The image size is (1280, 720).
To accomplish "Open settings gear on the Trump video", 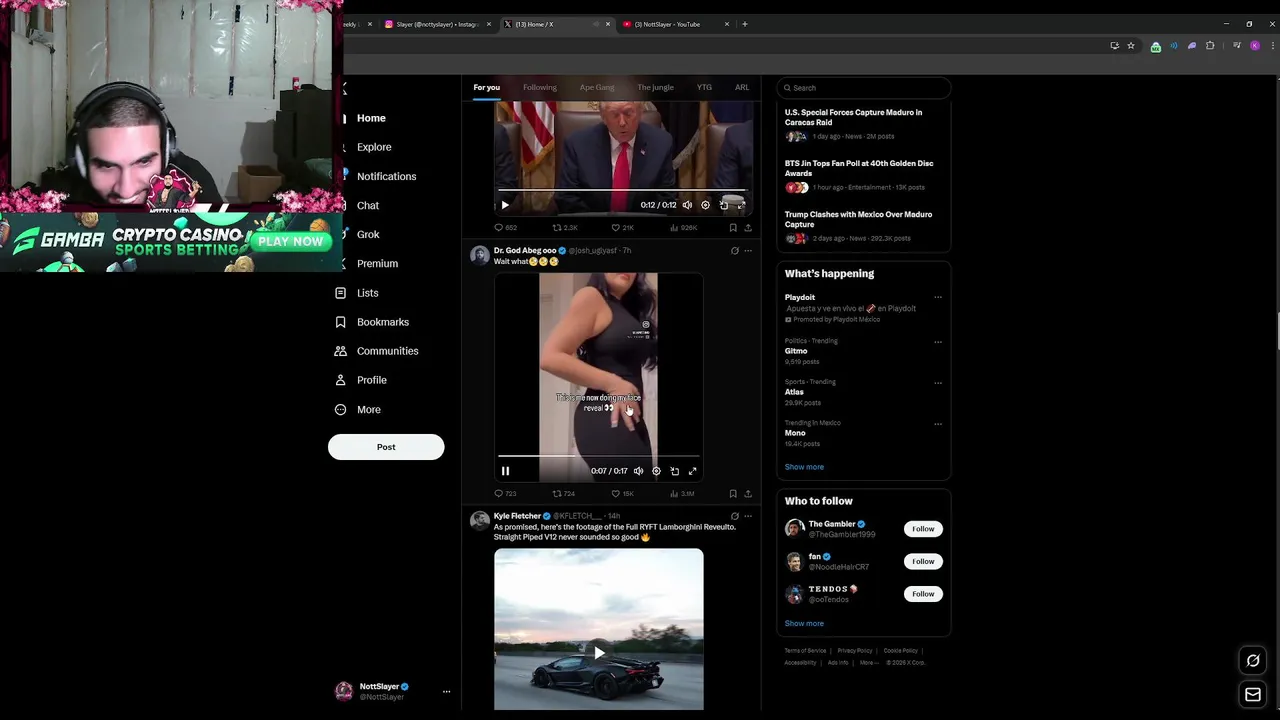I will pyautogui.click(x=705, y=205).
